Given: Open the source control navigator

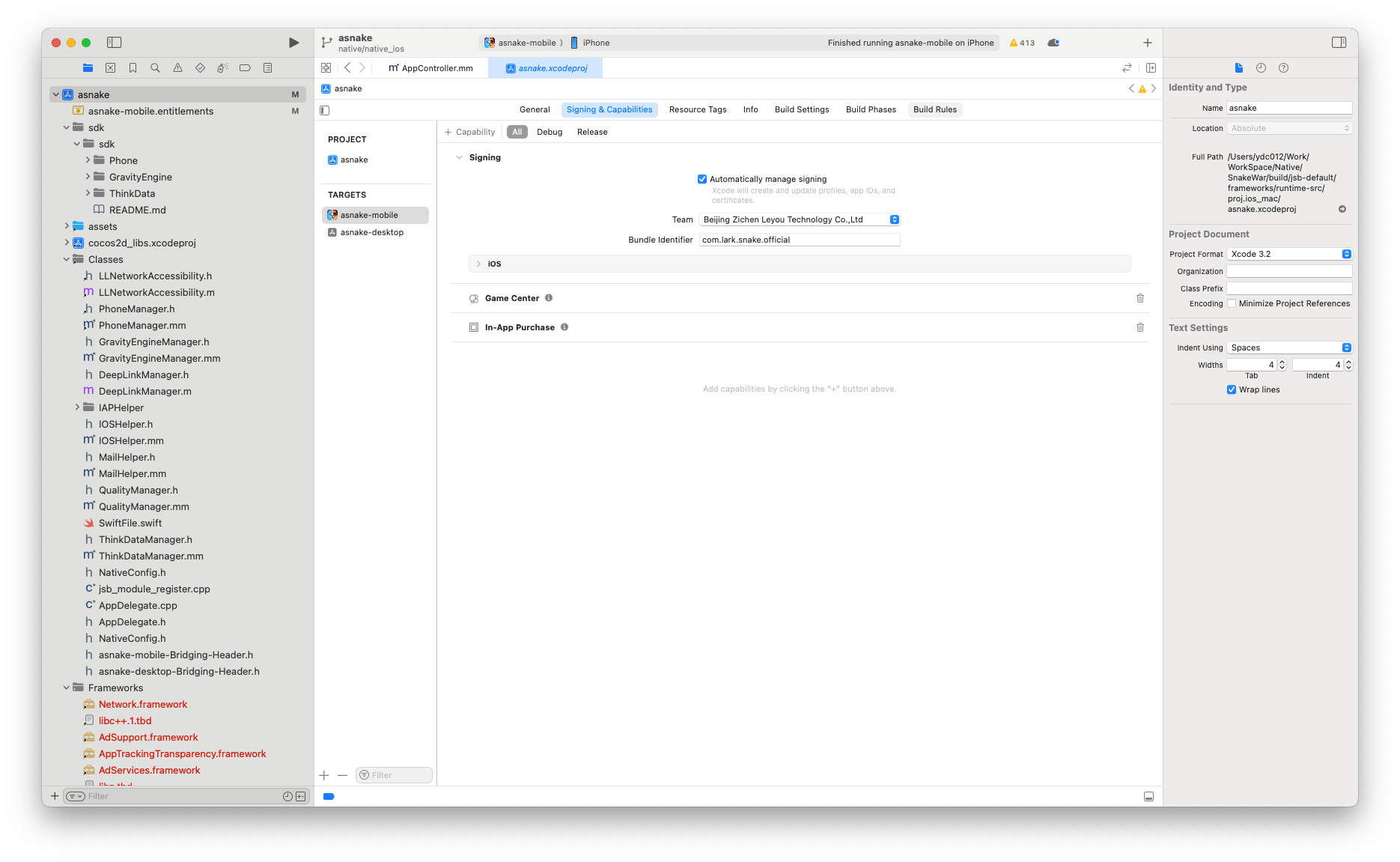Looking at the screenshot, I should click(110, 68).
